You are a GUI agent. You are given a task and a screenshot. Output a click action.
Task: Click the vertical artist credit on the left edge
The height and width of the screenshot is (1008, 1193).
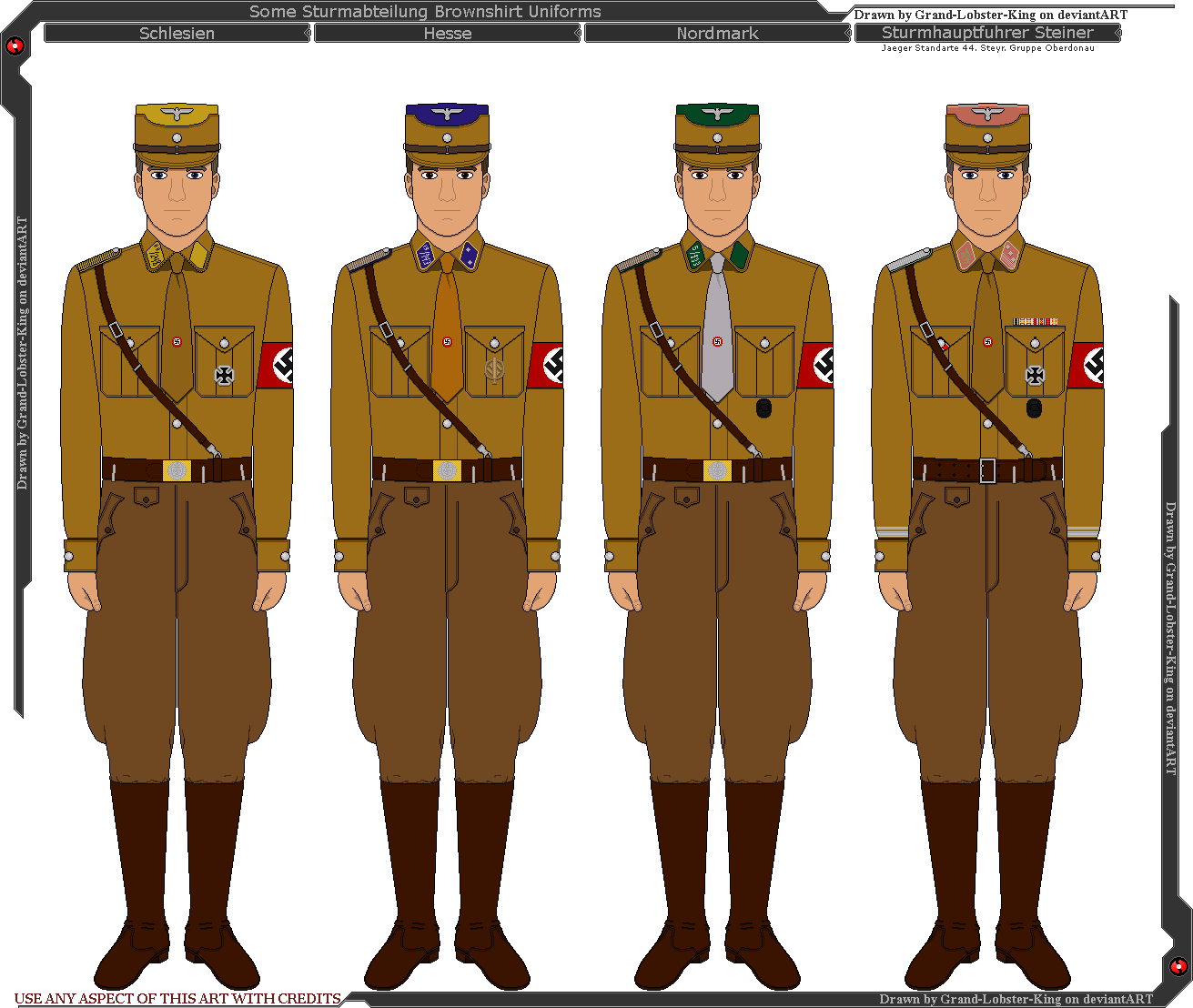click(x=23, y=353)
